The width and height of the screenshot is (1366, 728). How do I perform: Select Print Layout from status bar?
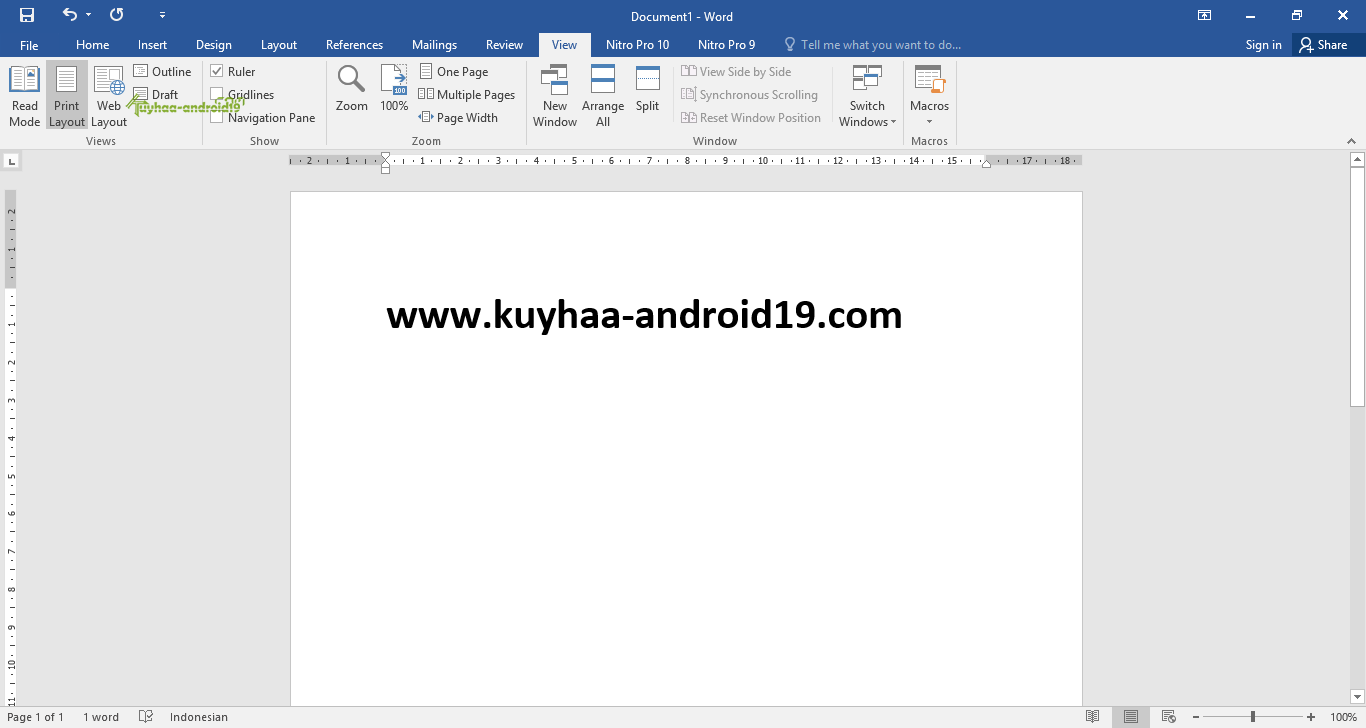click(1131, 717)
